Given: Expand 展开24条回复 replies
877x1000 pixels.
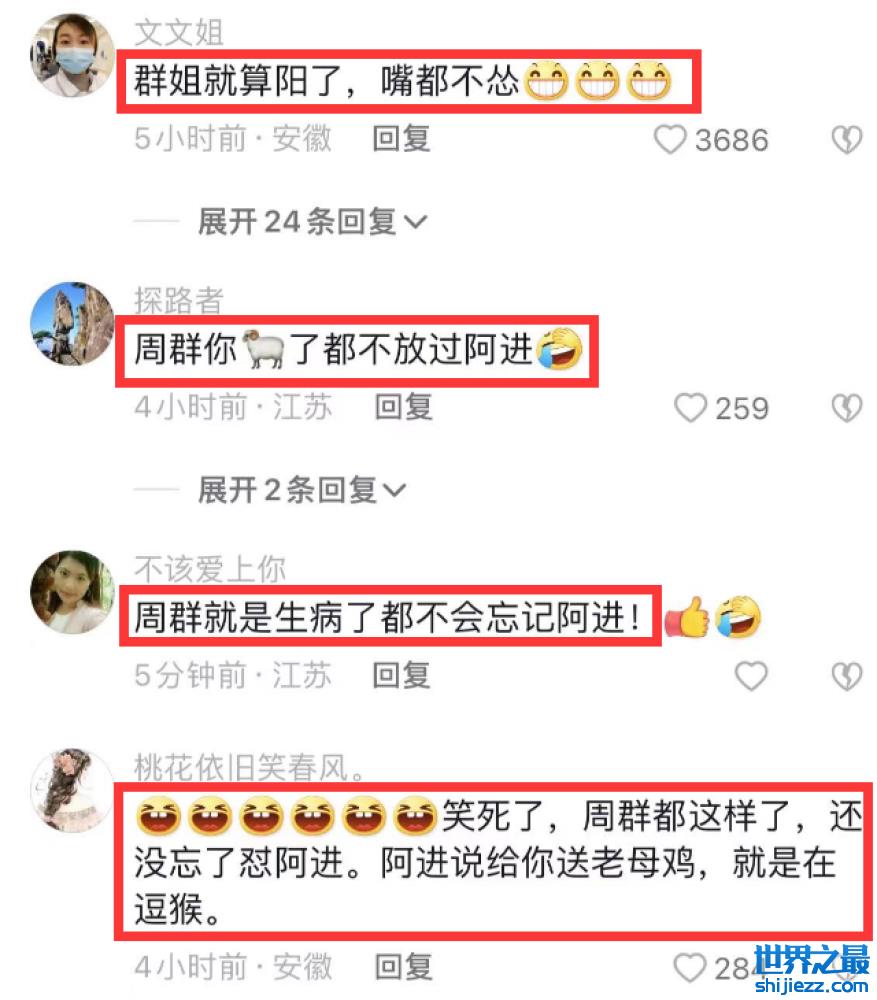Looking at the screenshot, I should [312, 221].
